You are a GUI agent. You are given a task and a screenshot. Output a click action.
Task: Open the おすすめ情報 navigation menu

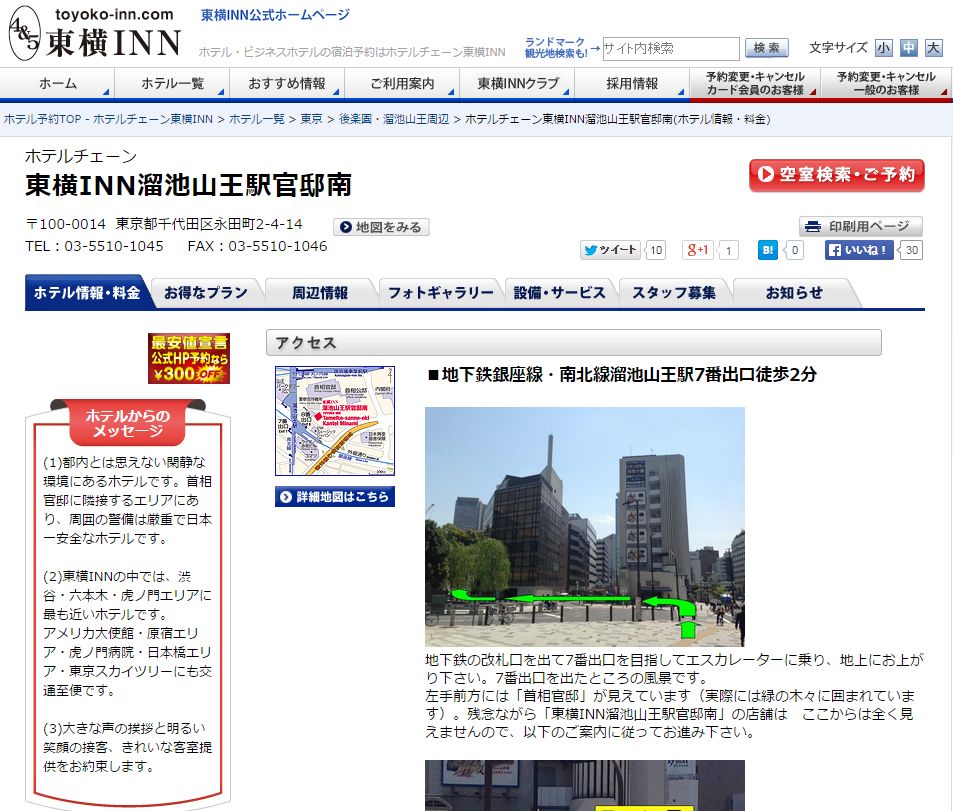coord(287,83)
